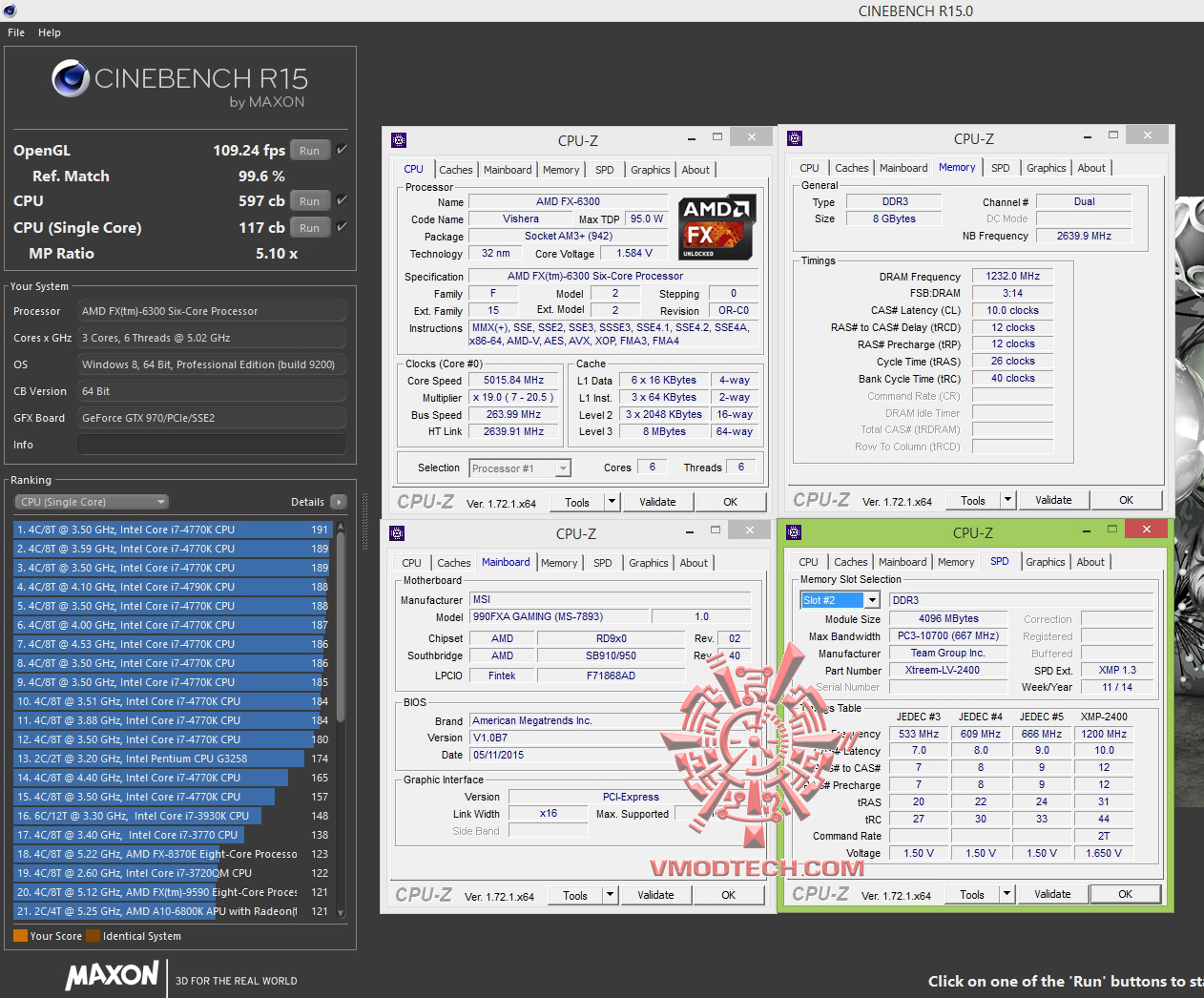The width and height of the screenshot is (1204, 998).
Task: Click the CPU-Z app icon in the SPD tab window
Action: click(x=794, y=532)
